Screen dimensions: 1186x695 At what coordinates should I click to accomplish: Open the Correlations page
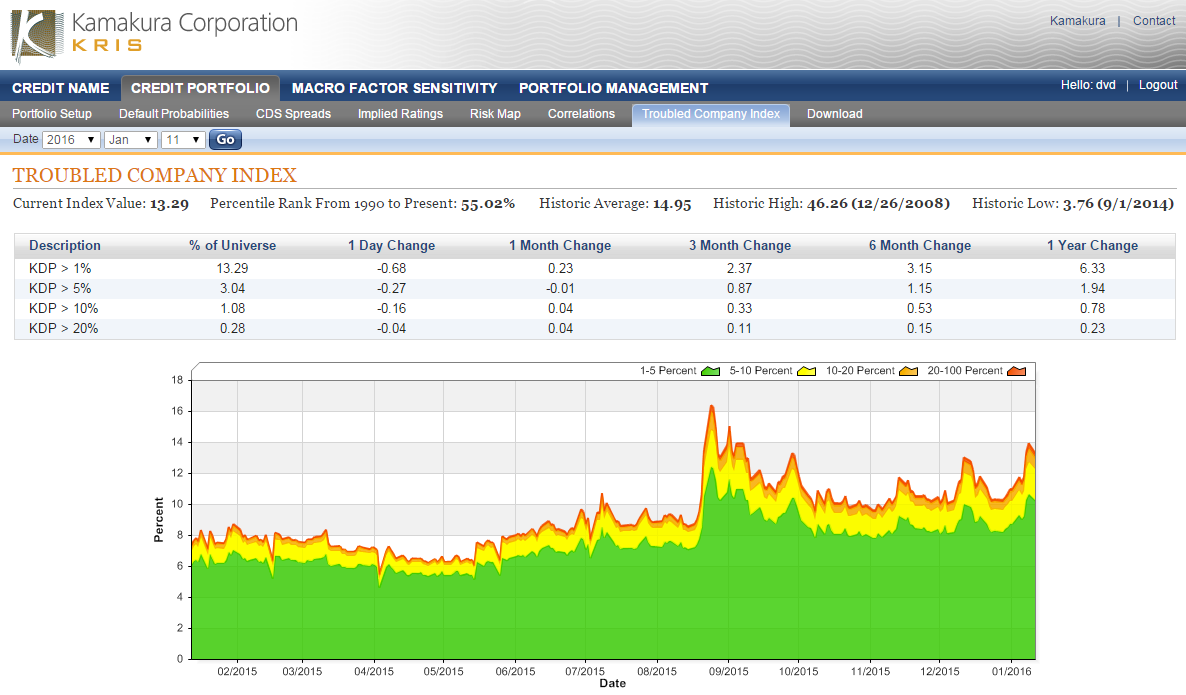pos(581,114)
